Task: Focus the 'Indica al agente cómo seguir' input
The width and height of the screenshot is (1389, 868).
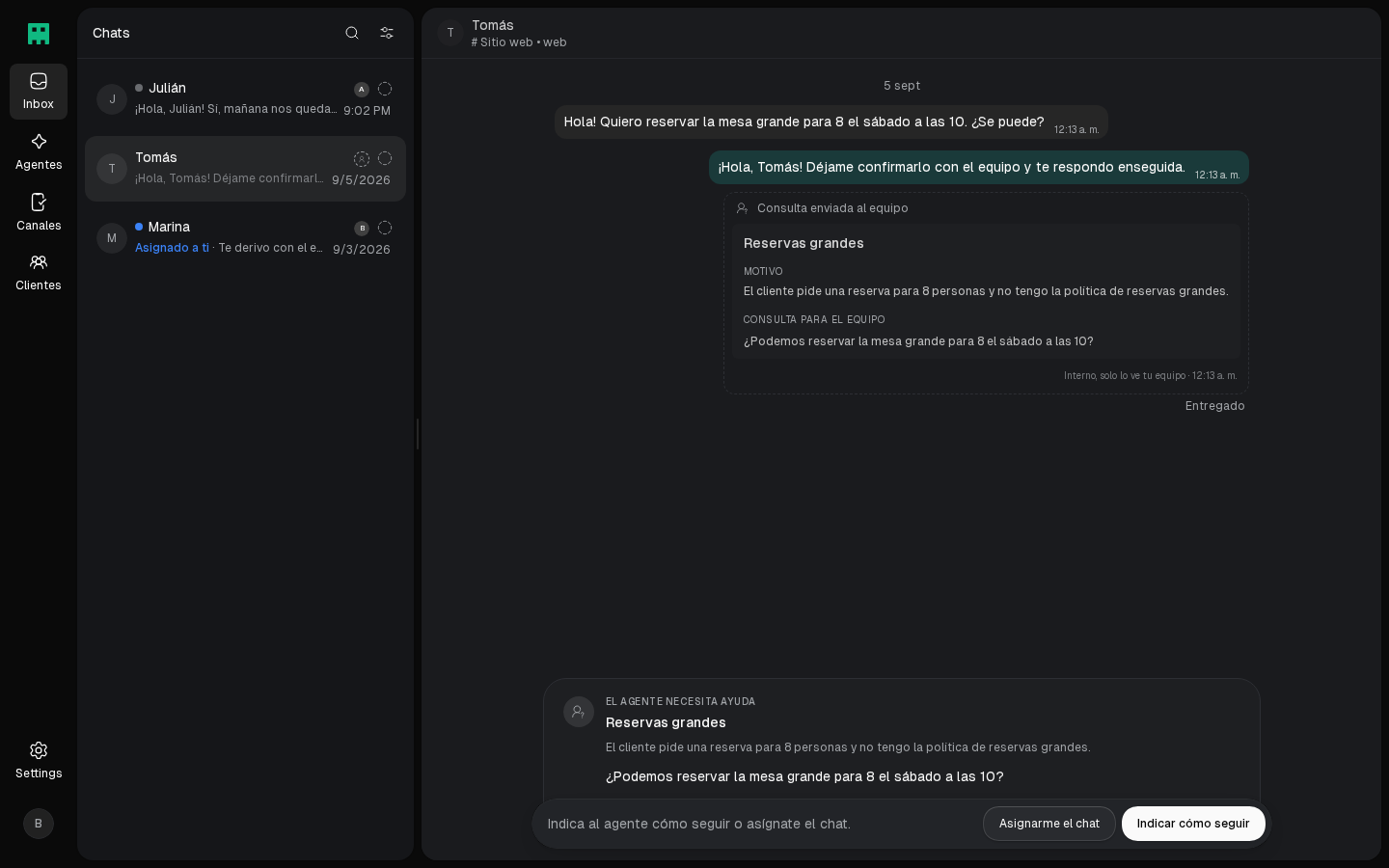Action: pyautogui.click(x=757, y=824)
